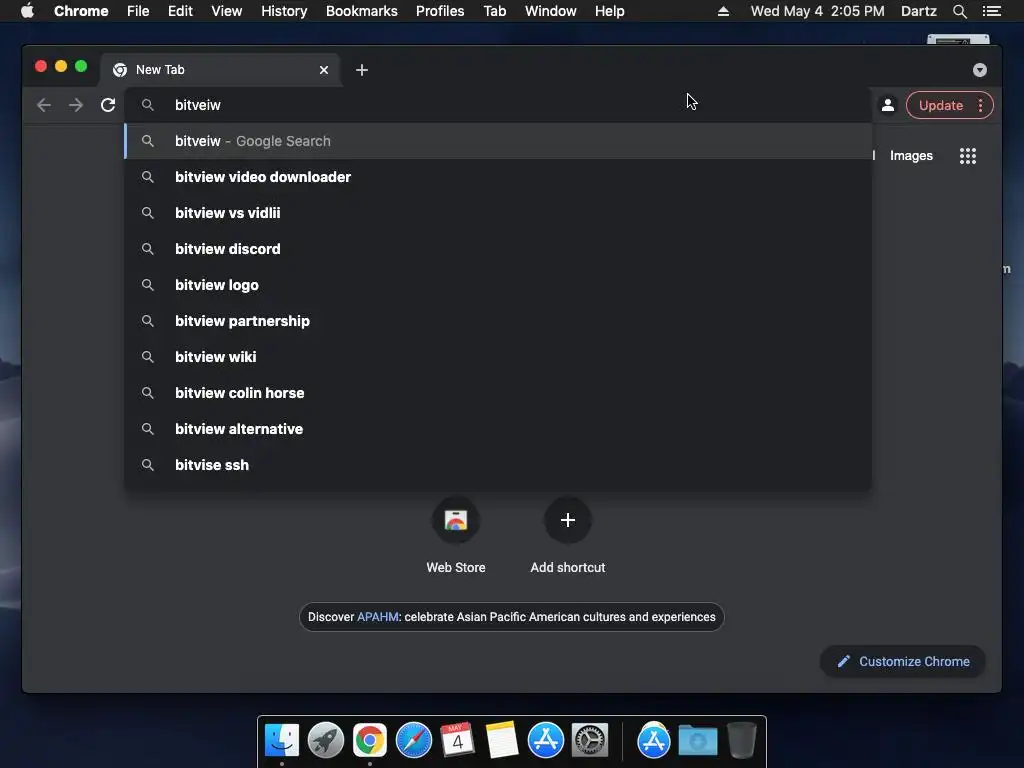Open the Chrome menu in menu bar
The width and height of the screenshot is (1024, 768).
point(81,11)
